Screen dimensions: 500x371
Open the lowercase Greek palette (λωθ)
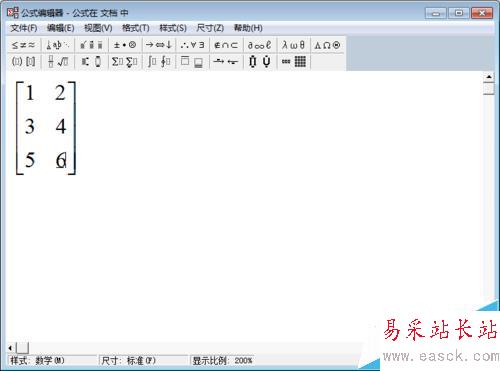click(x=294, y=45)
